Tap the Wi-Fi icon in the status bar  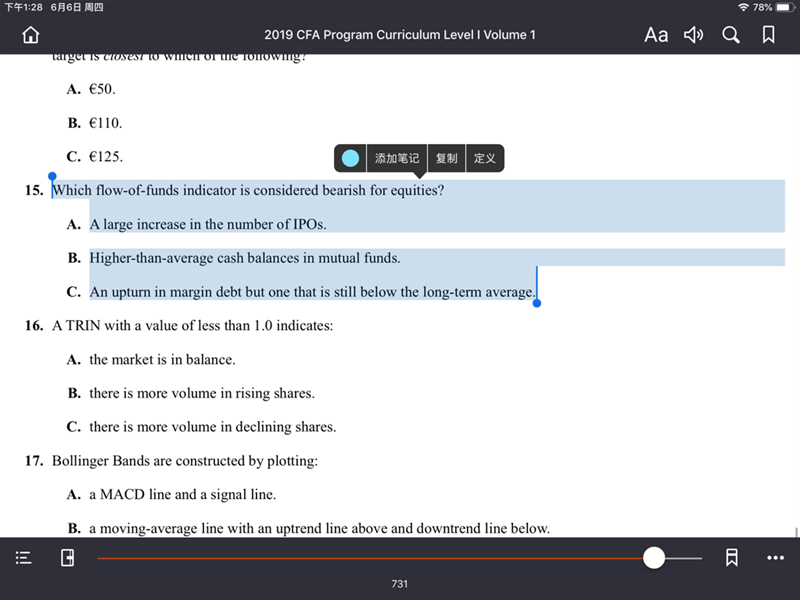pos(743,7)
